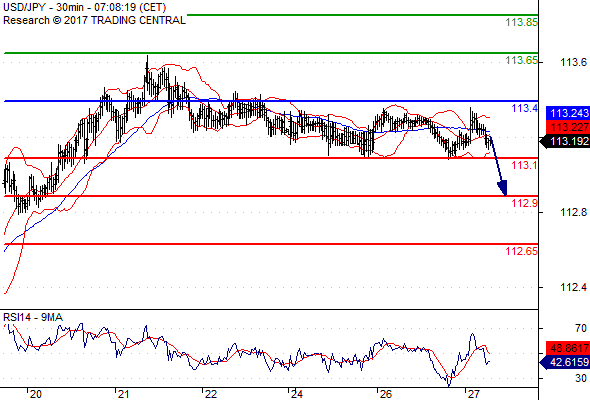Click the USD/JPY 30min chart title
The height and width of the screenshot is (400, 590).
(x=85, y=7)
